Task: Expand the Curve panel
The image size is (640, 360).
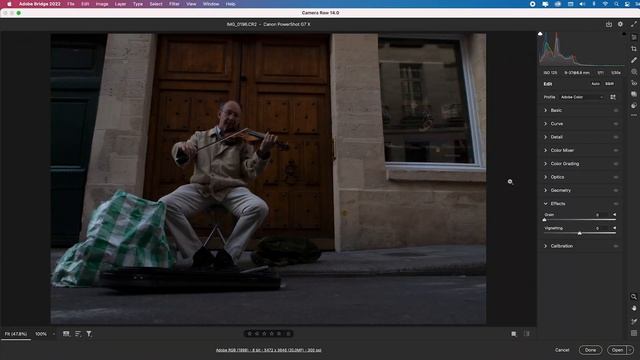Action: (x=545, y=124)
